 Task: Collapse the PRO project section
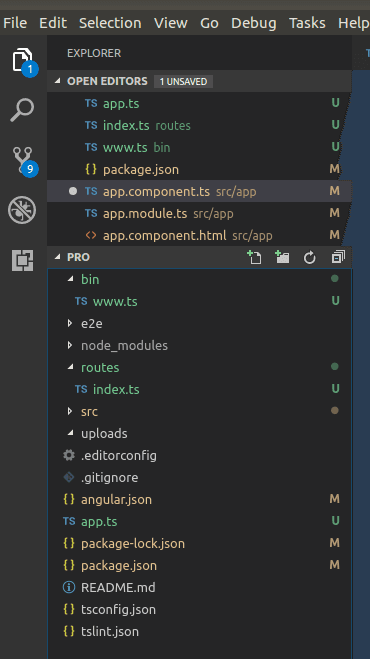point(57,257)
